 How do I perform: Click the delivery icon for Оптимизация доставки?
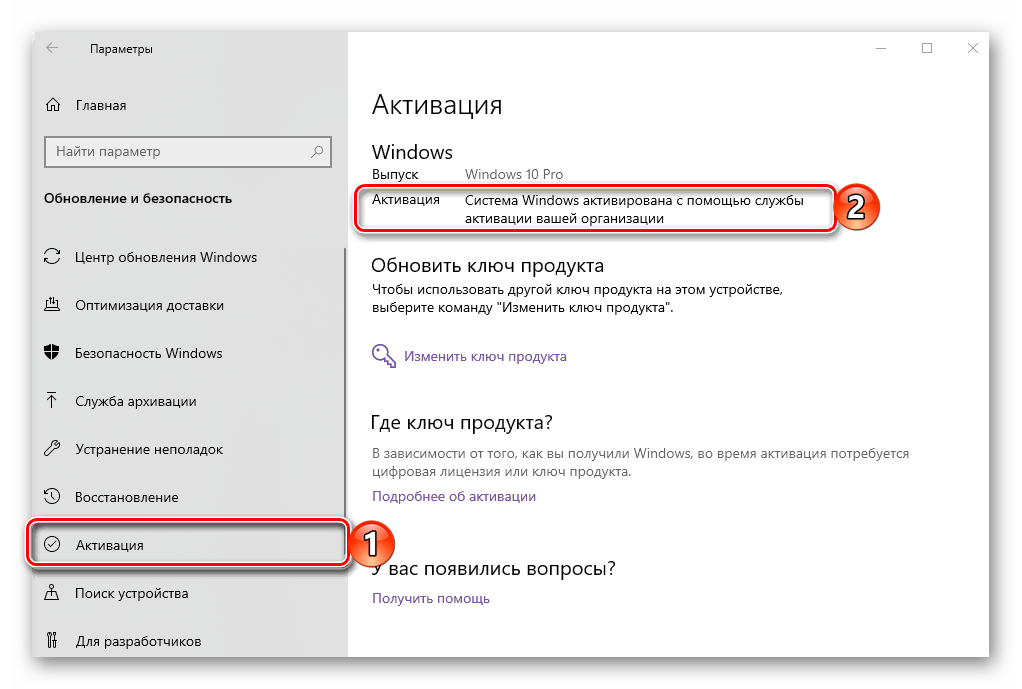tap(52, 304)
